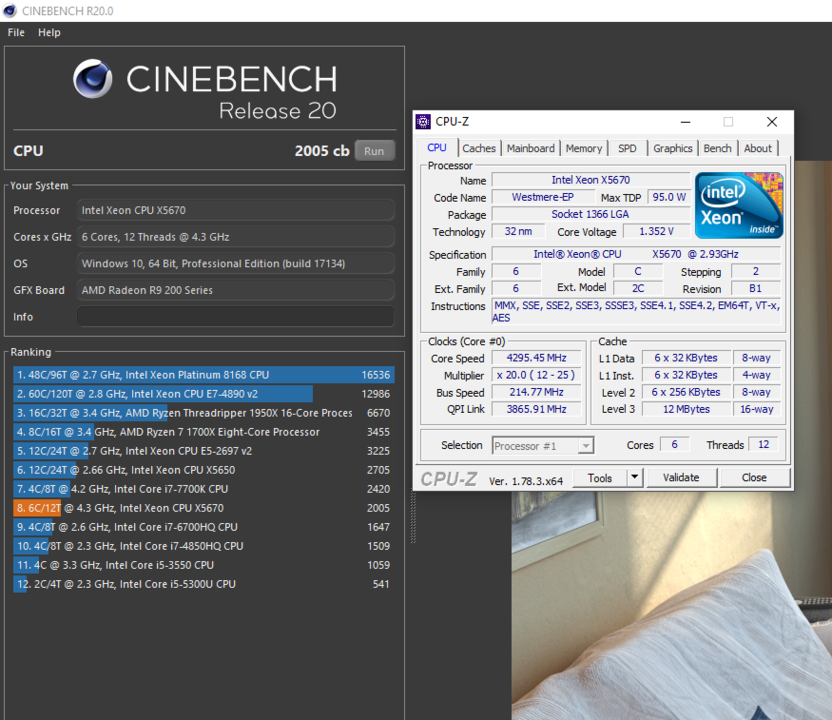Click the 2005 cb score value

pyautogui.click(x=322, y=151)
